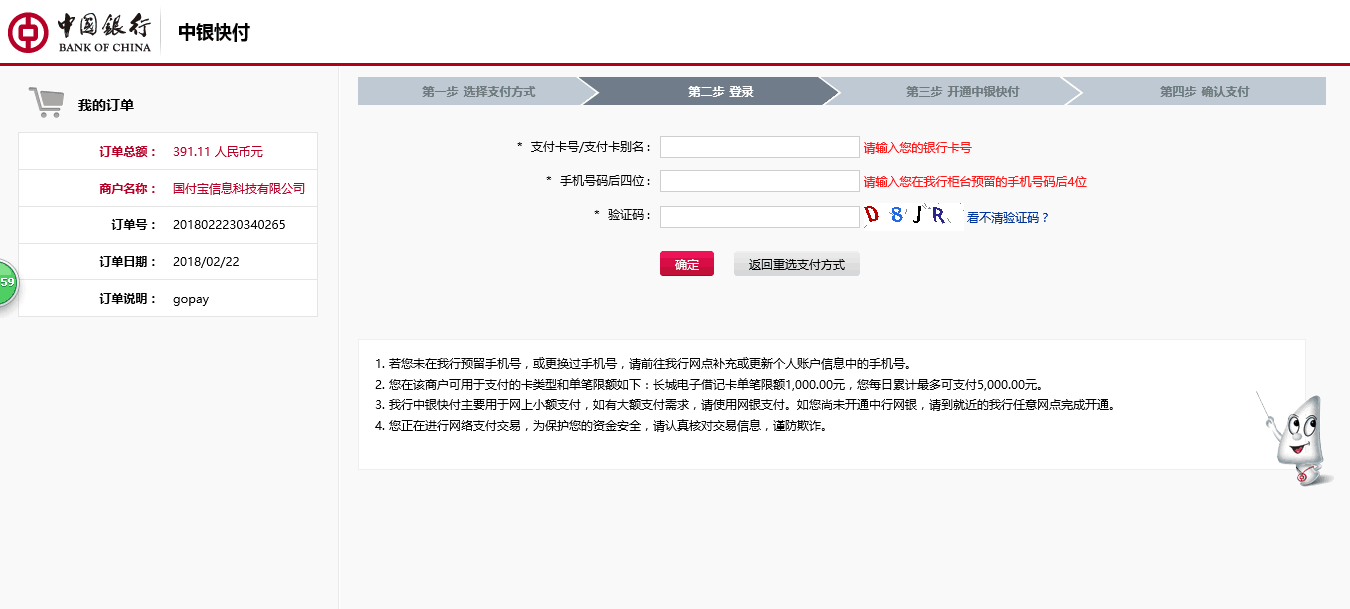Click the 中银快付 header title
1350x609 pixels.
click(x=213, y=32)
